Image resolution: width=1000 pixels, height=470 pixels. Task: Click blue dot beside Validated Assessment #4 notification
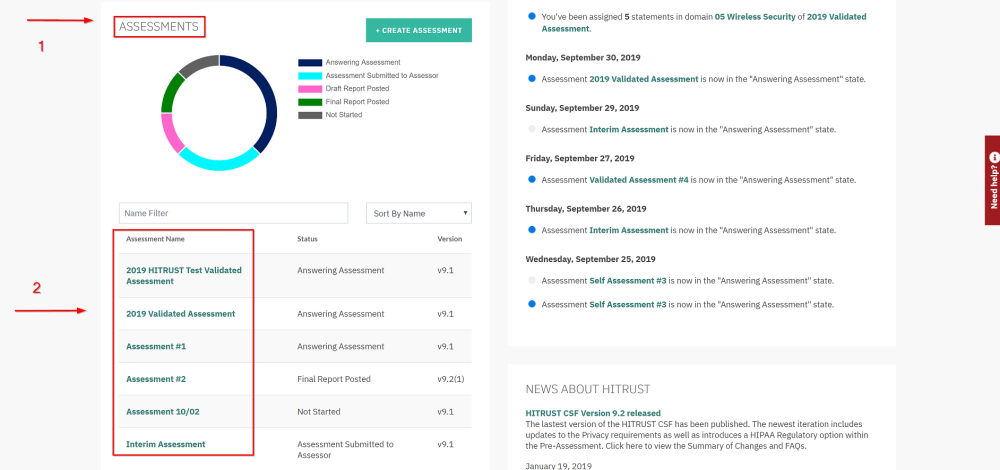pyautogui.click(x=532, y=180)
